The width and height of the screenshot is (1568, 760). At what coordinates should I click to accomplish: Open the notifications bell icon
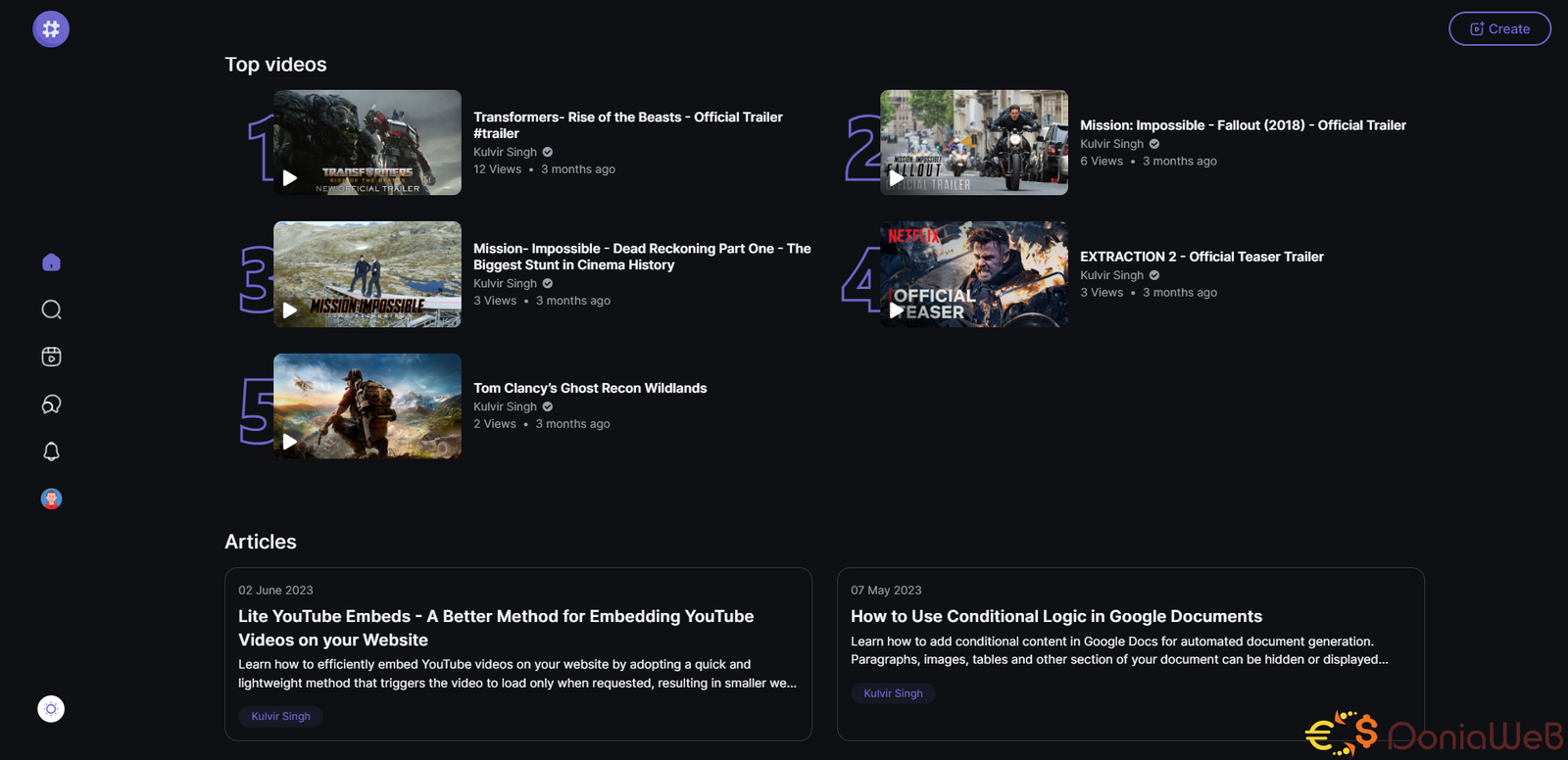(51, 451)
